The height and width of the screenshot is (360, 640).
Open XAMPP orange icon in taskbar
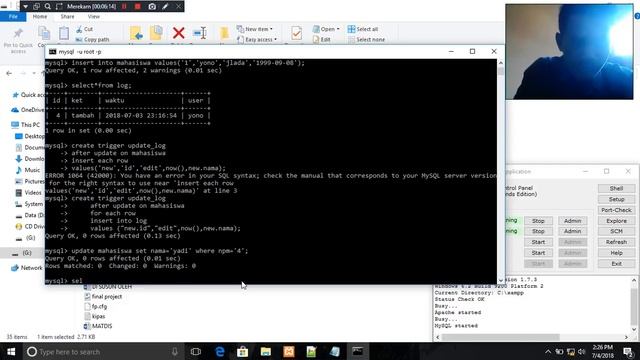pyautogui.click(x=289, y=351)
